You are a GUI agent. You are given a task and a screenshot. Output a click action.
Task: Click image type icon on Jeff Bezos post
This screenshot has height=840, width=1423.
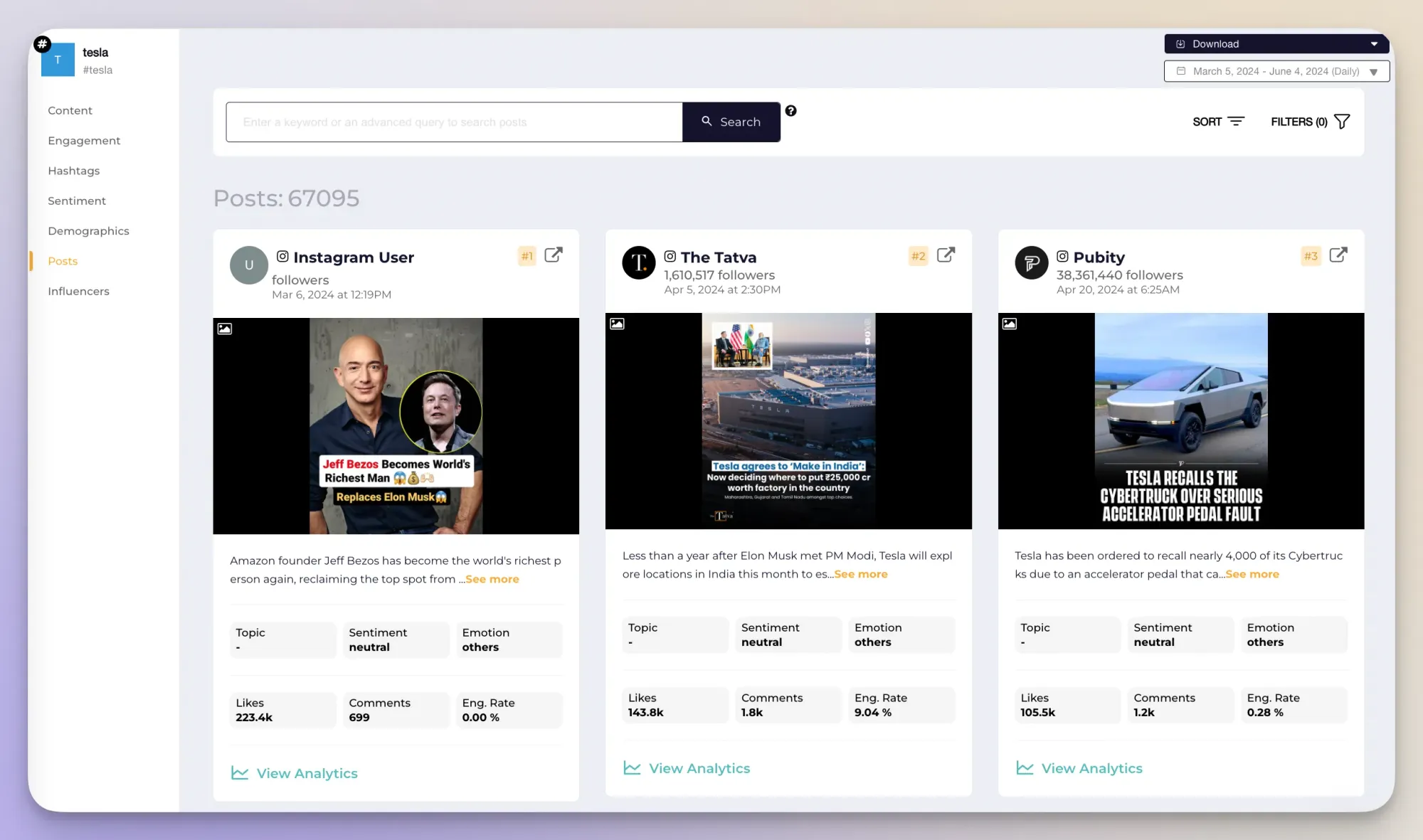225,329
